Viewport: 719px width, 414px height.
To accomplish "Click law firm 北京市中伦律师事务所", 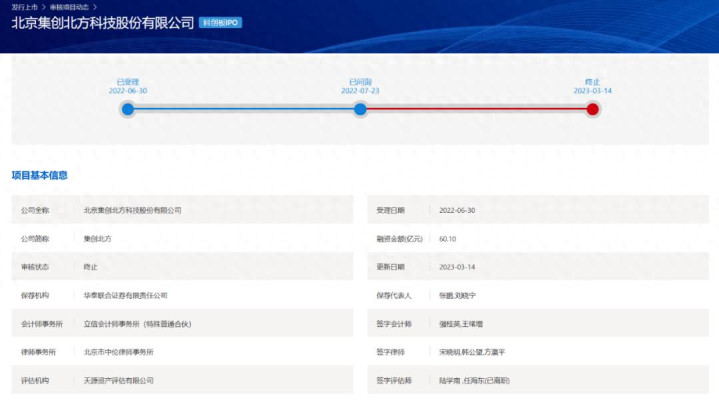I will (x=118, y=352).
